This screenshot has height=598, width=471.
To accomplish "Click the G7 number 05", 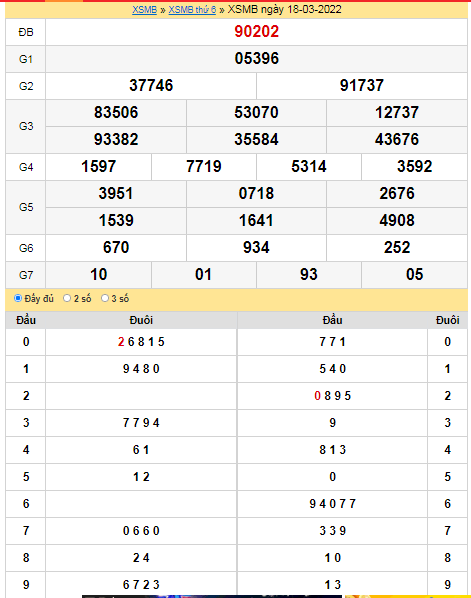I will click(415, 275).
